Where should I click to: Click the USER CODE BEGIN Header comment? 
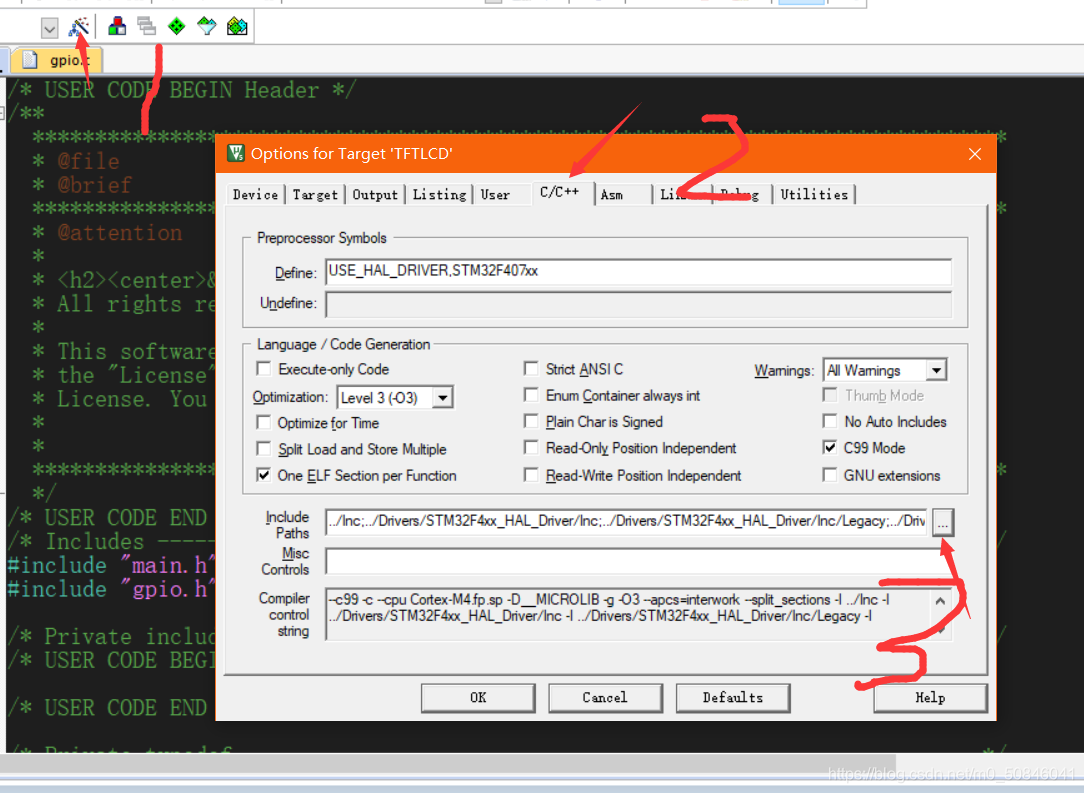[182, 90]
